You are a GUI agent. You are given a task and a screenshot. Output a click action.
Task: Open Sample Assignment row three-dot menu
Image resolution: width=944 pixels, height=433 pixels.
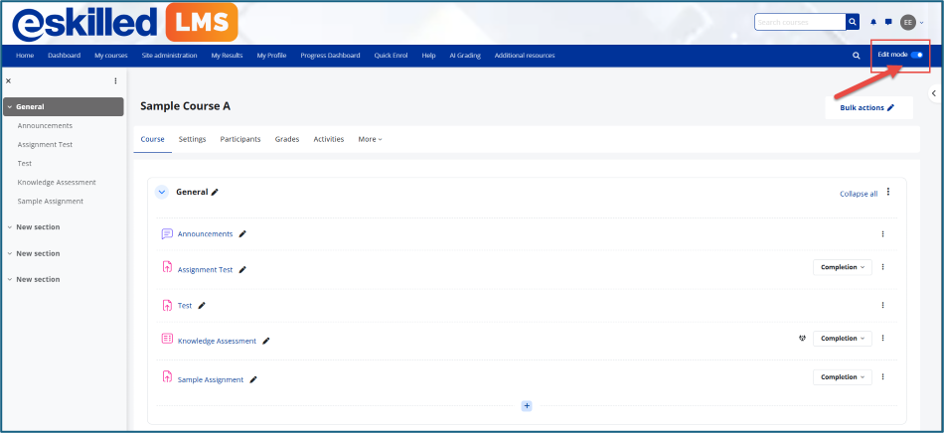tap(883, 377)
